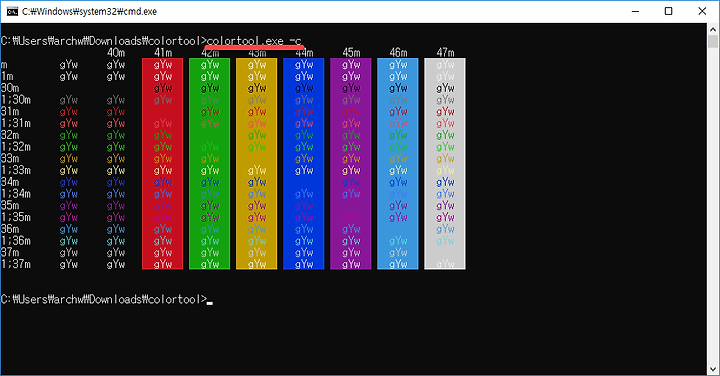Click the 46m column header
This screenshot has width=720, height=376.
(398, 53)
